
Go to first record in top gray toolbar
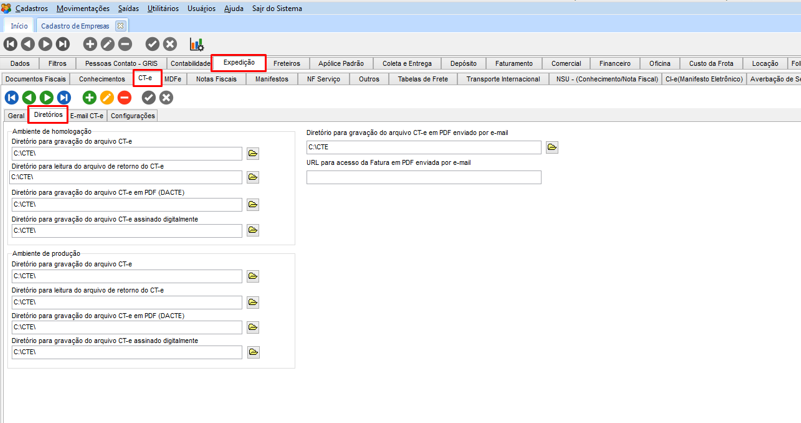(x=10, y=44)
